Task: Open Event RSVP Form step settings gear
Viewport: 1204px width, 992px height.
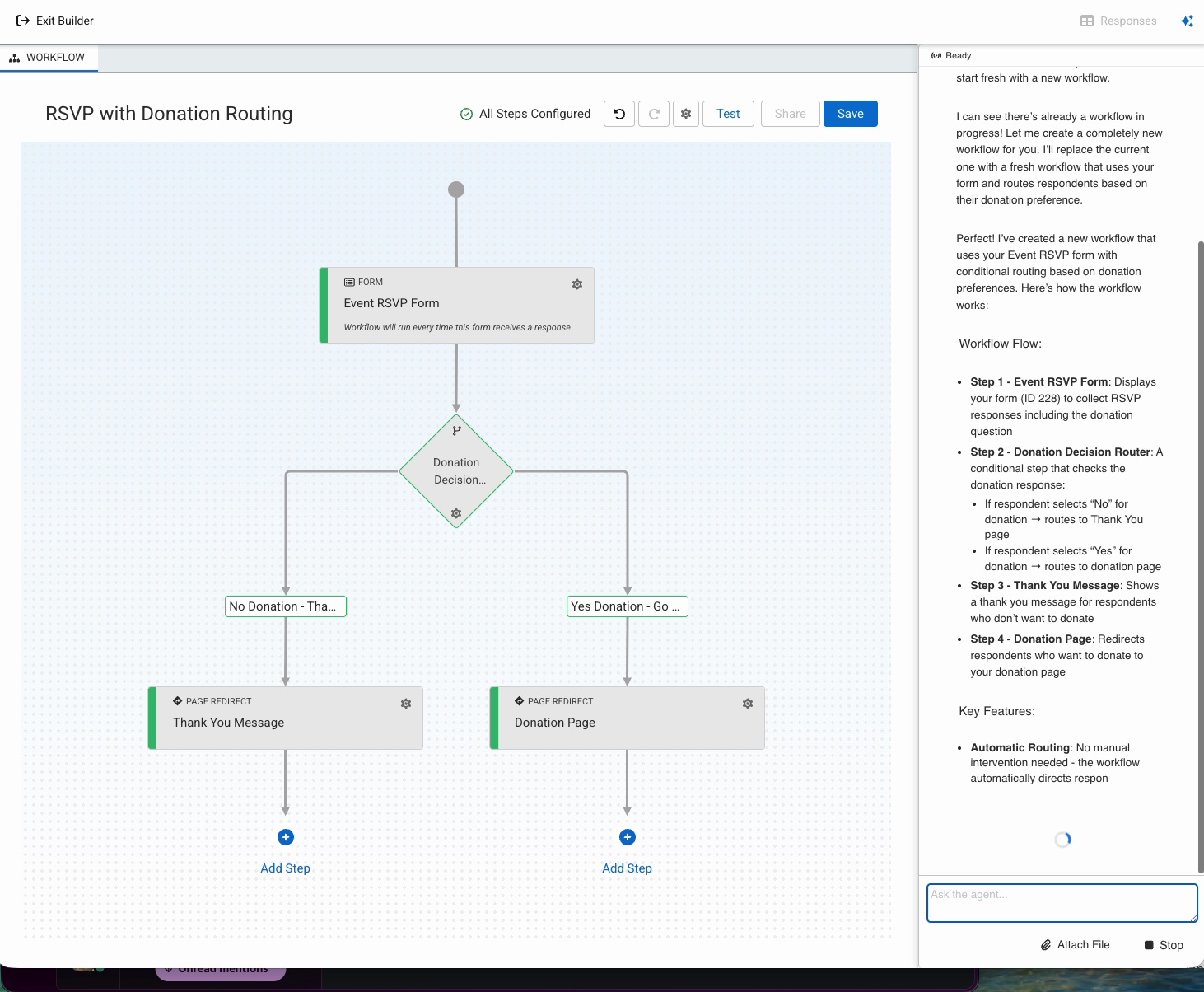Action: (577, 284)
